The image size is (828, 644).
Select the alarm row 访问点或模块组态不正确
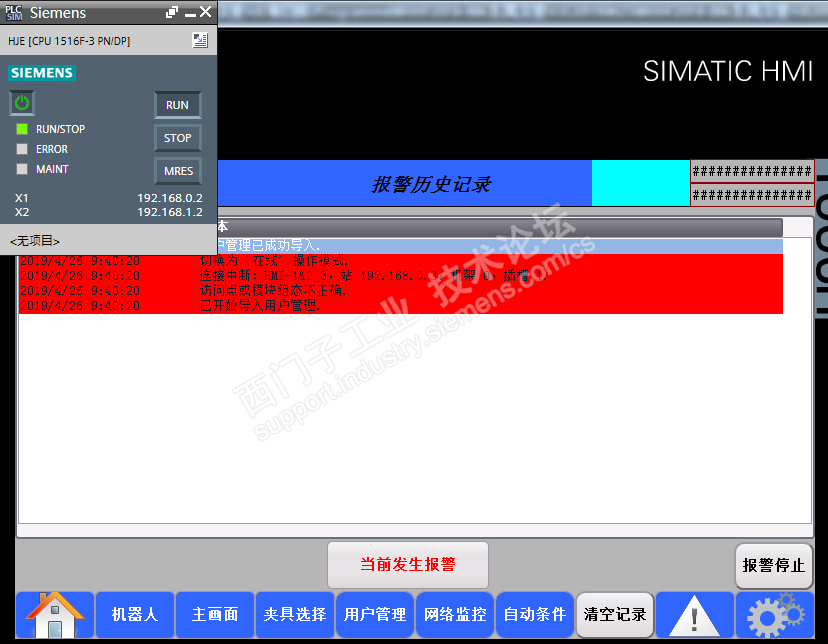point(401,291)
